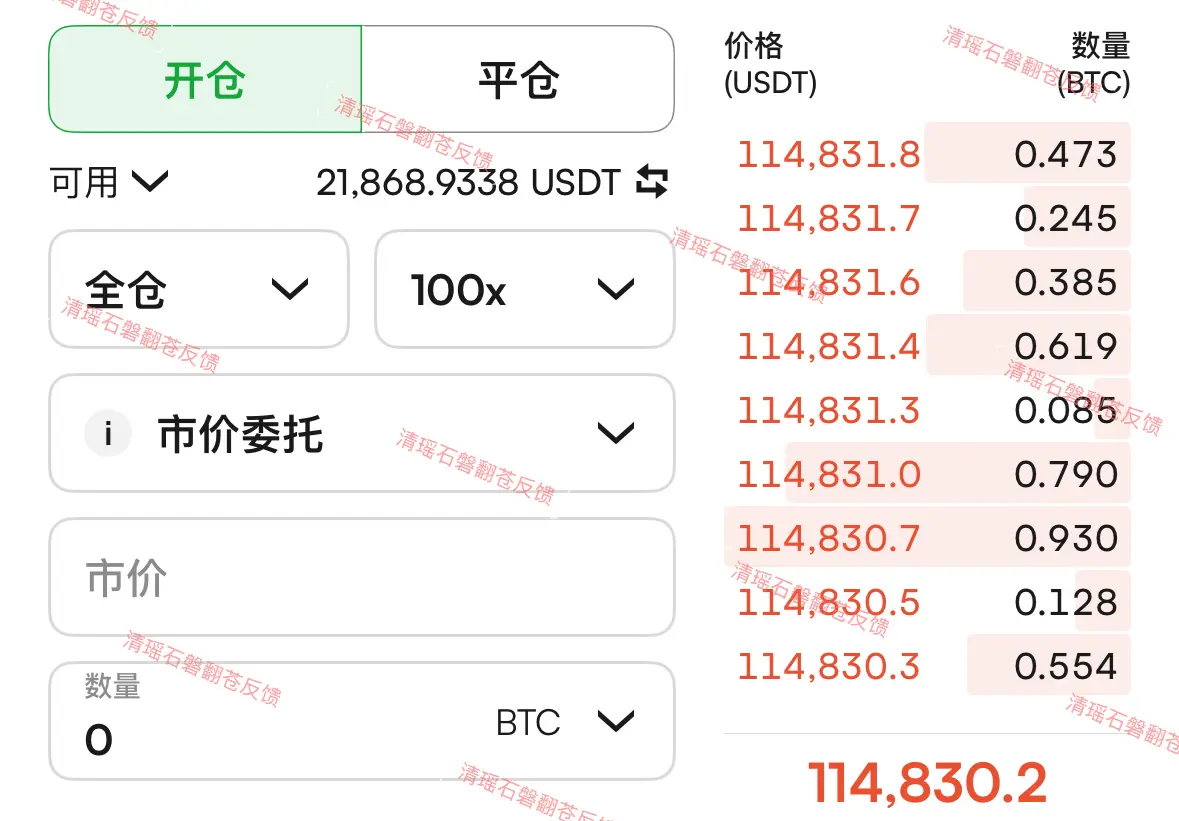Screen dimensions: 1179x821
Task: Switch to the 平仓 tab
Action: coord(518,79)
